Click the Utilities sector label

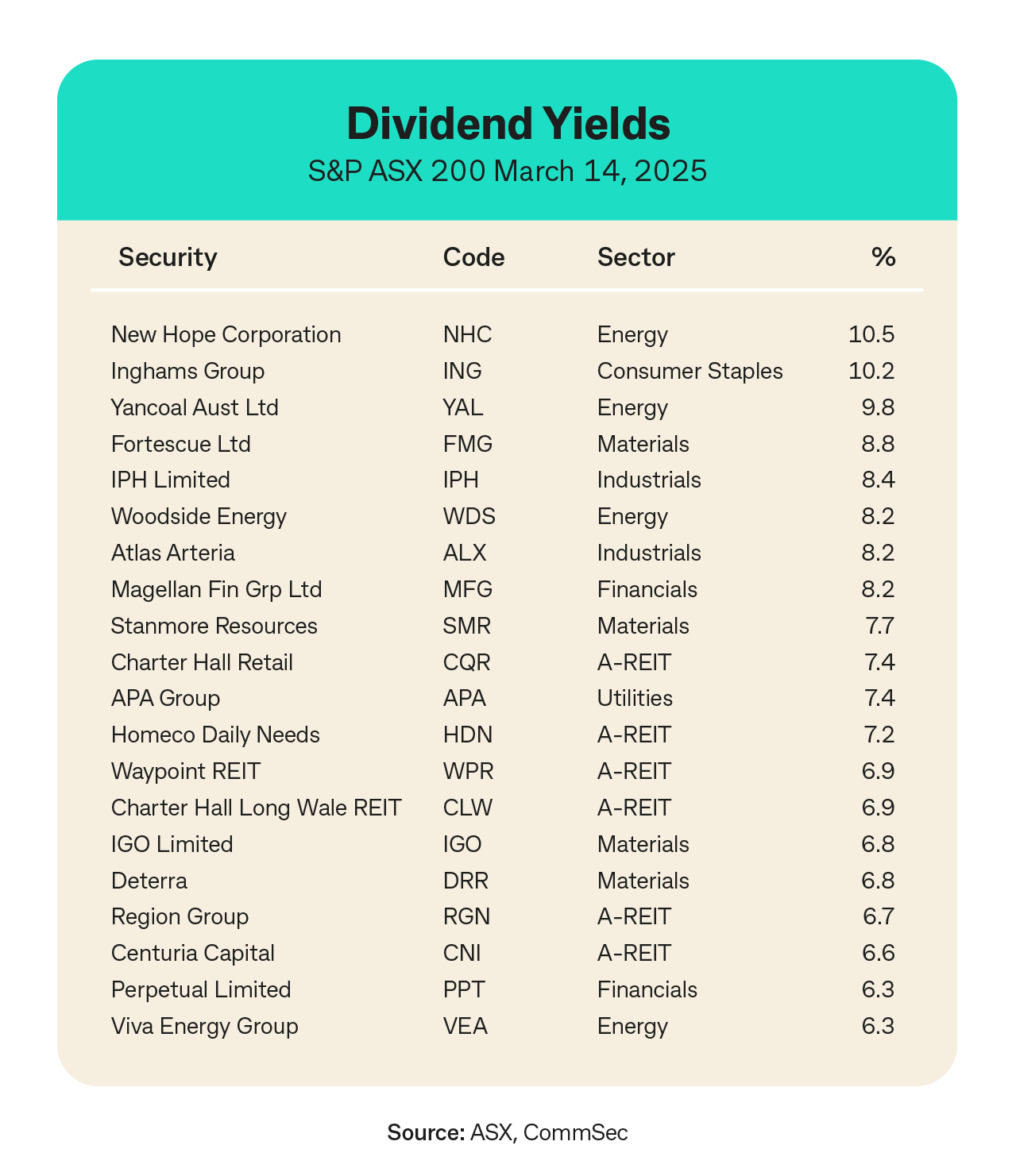[635, 698]
